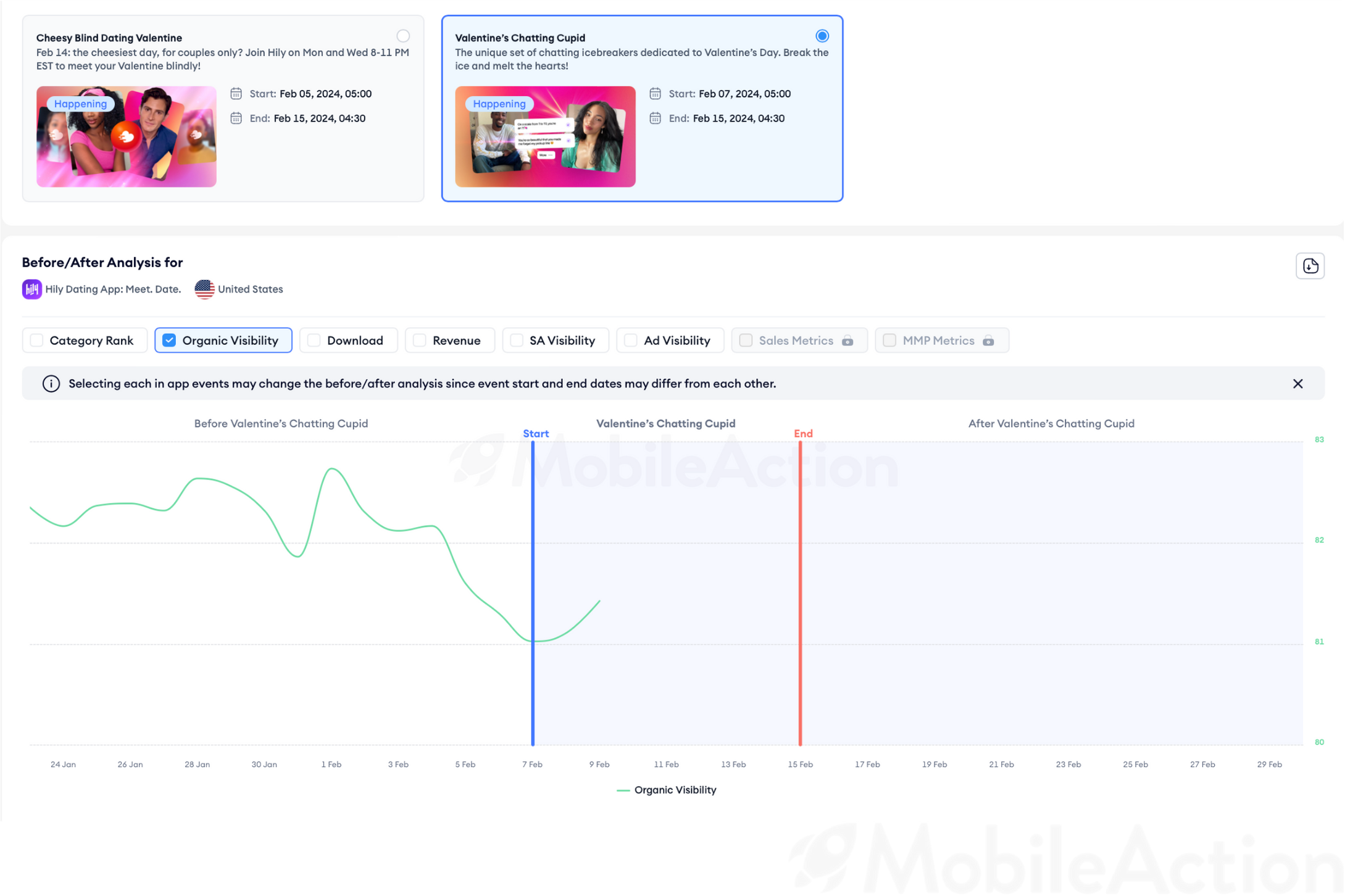
Task: Enable the Category Rank checkbox
Action: (37, 341)
